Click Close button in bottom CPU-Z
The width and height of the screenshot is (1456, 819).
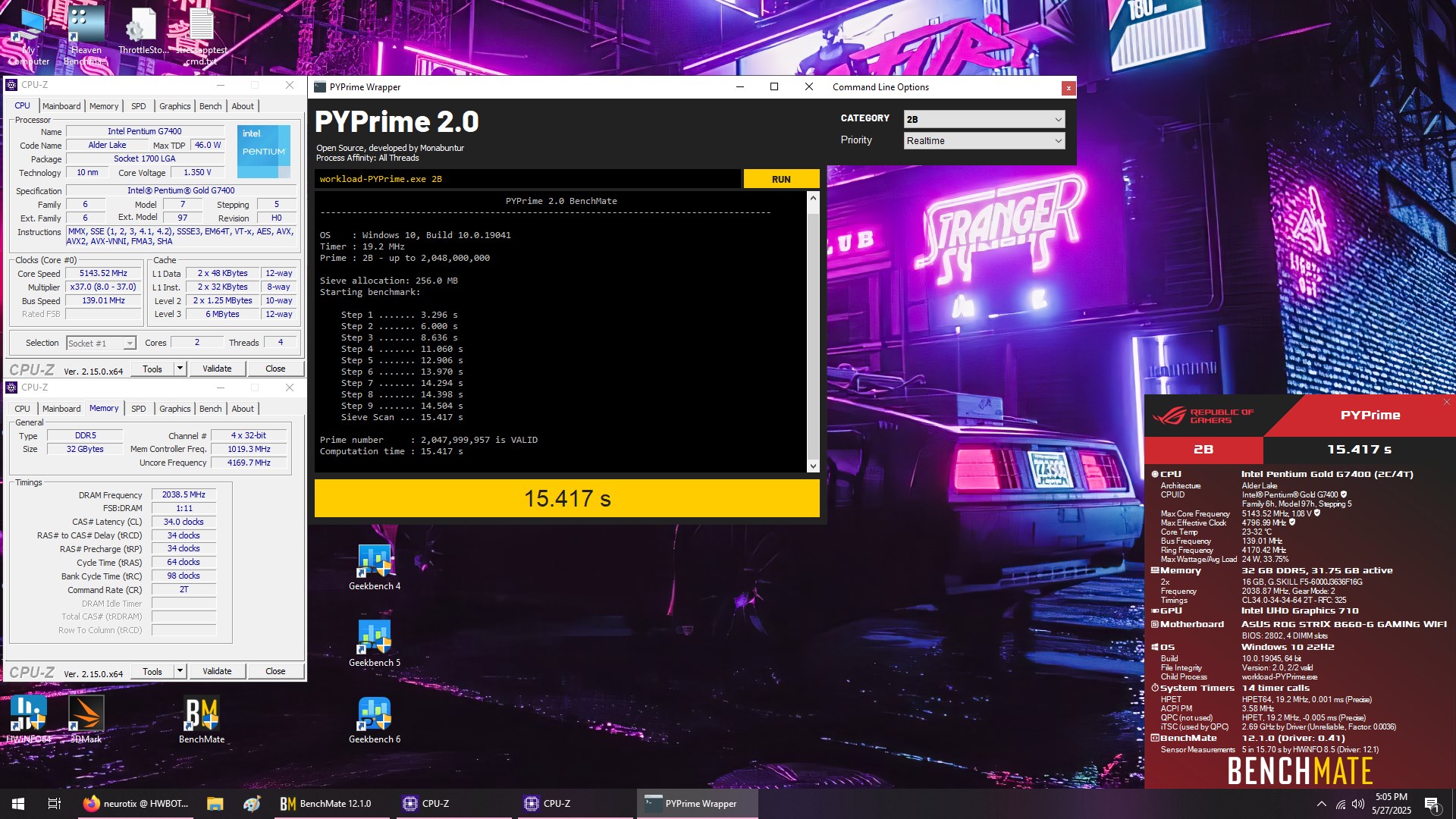tap(275, 671)
